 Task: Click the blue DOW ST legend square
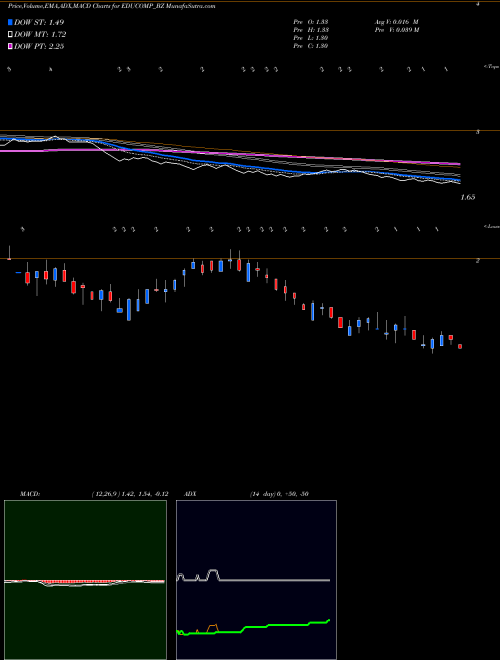(x=10, y=22)
